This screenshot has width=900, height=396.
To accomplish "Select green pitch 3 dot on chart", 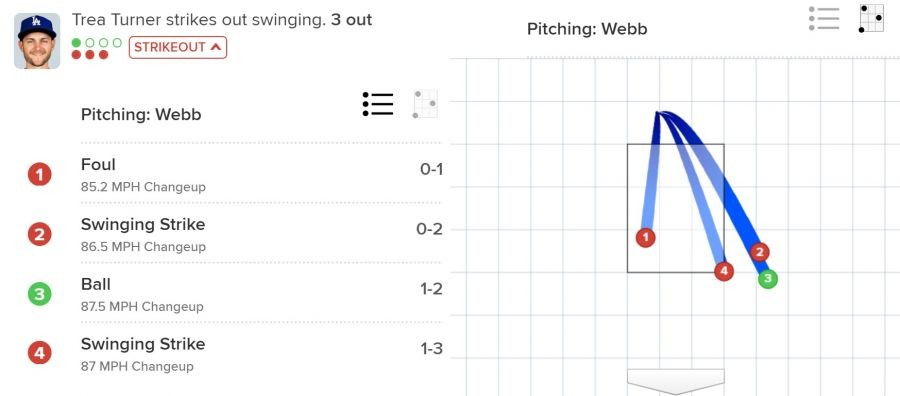I will (768, 279).
